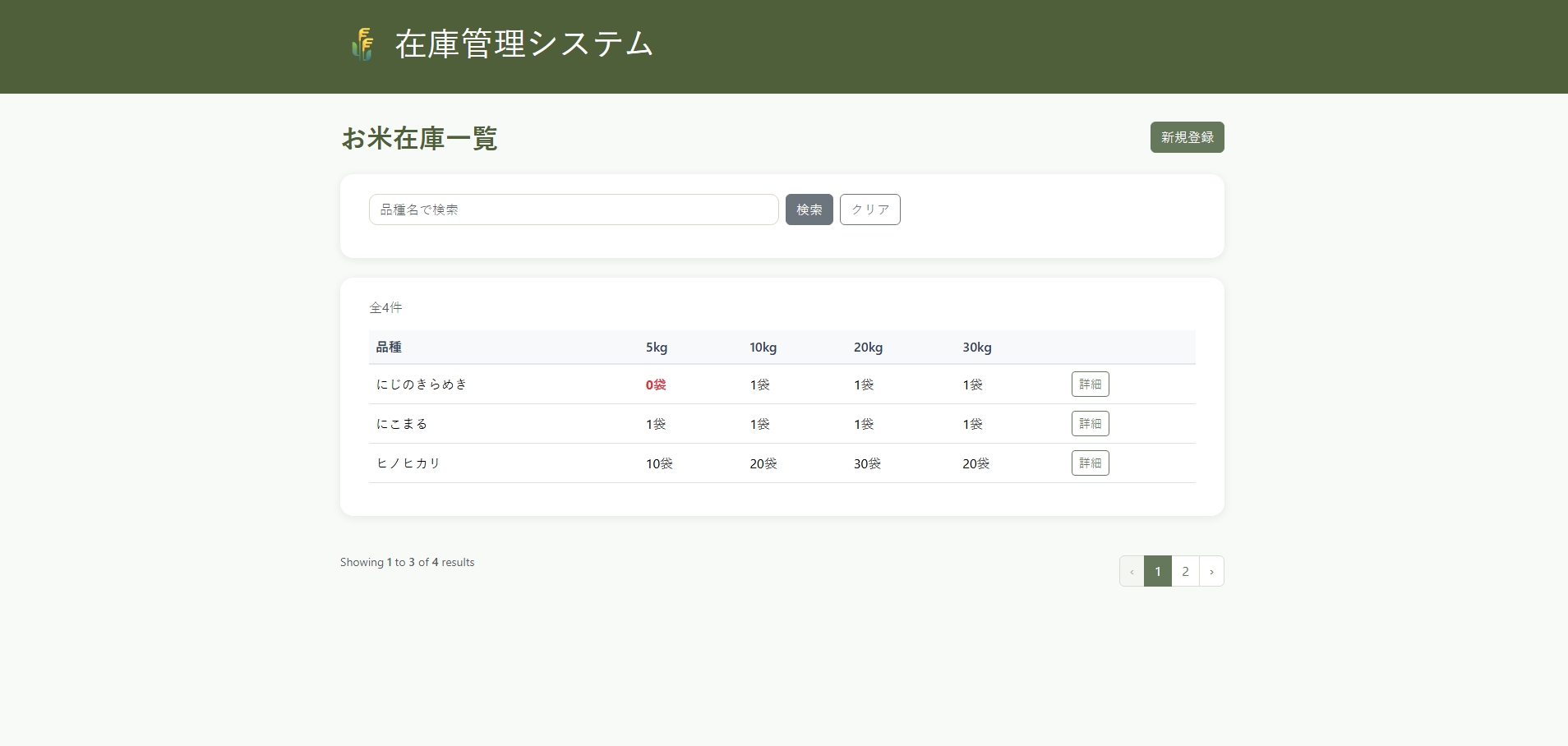Go to pagination page 2

coord(1185,571)
